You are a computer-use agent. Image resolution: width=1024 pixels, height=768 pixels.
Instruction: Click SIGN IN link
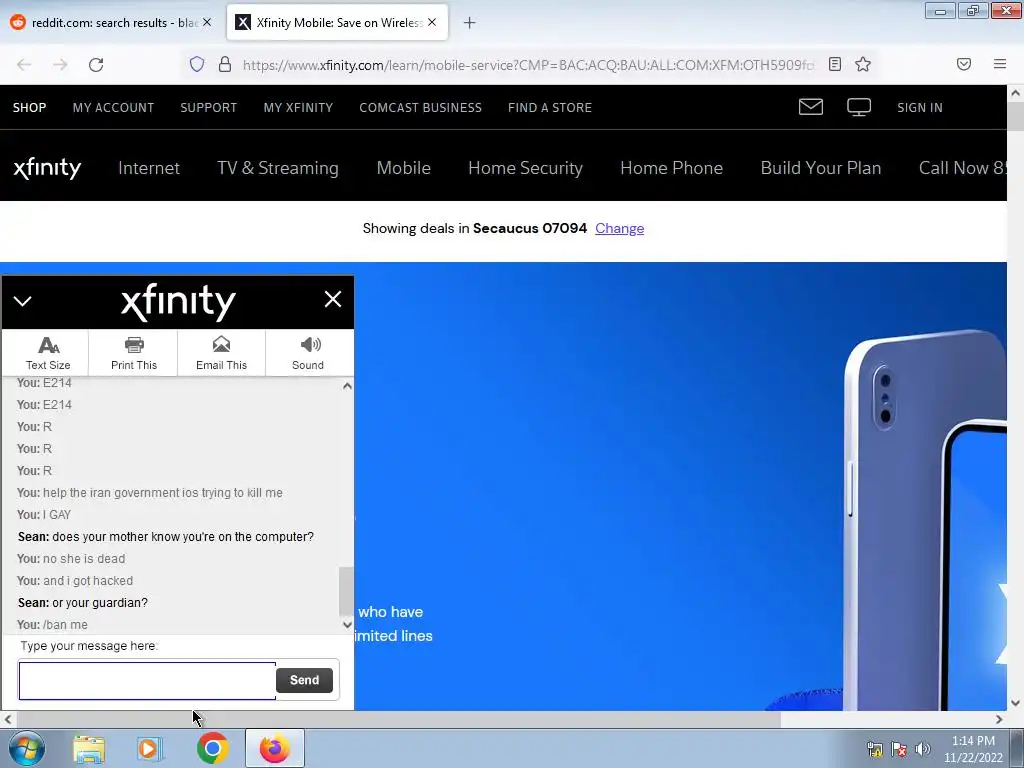(920, 108)
